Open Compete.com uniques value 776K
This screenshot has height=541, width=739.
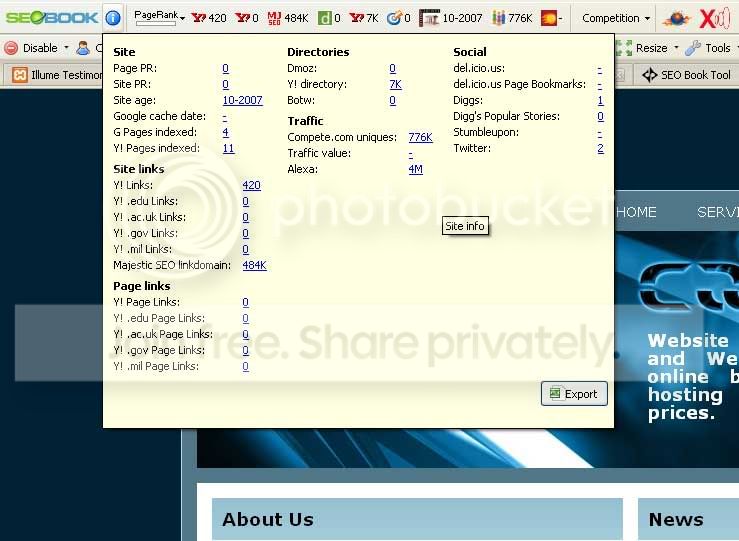pyautogui.click(x=420, y=137)
